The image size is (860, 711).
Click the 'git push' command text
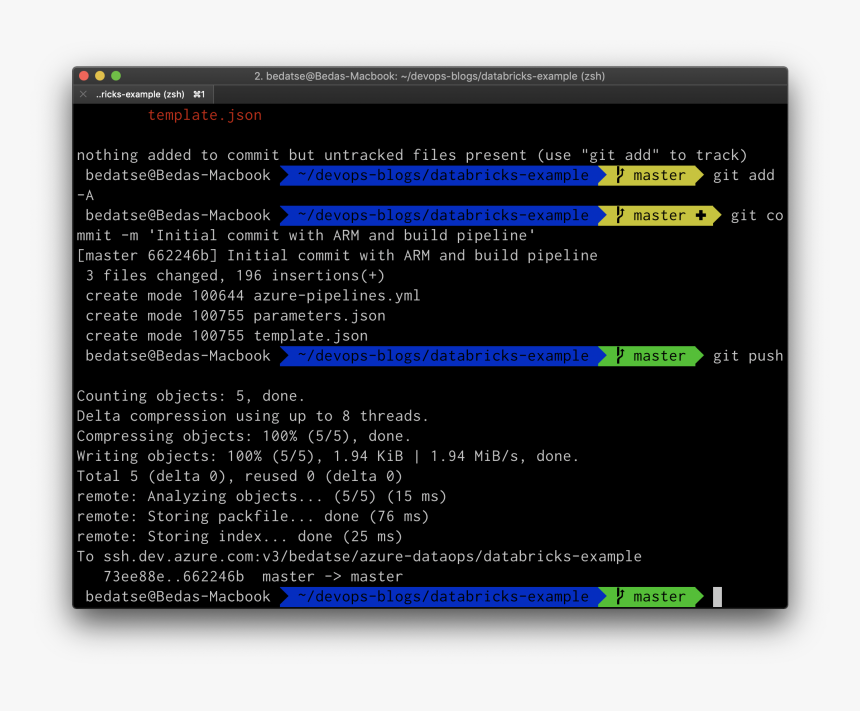pos(748,356)
